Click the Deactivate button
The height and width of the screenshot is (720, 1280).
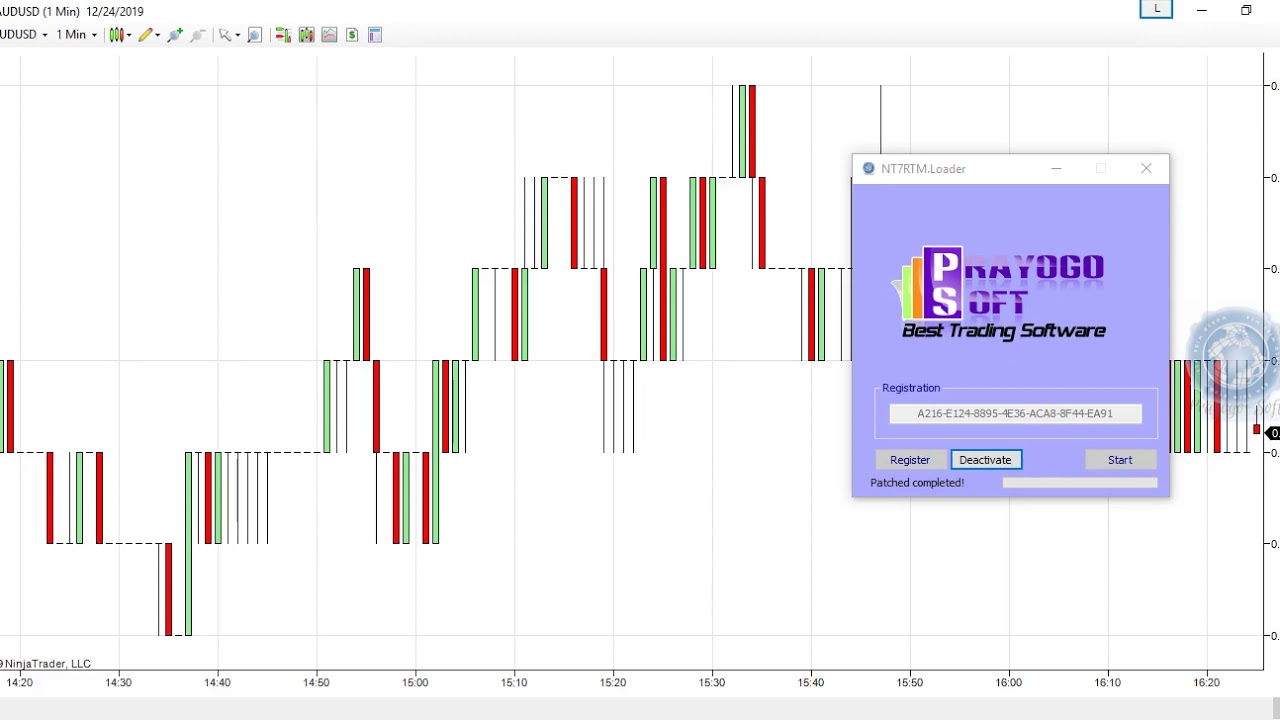pyautogui.click(x=986, y=460)
